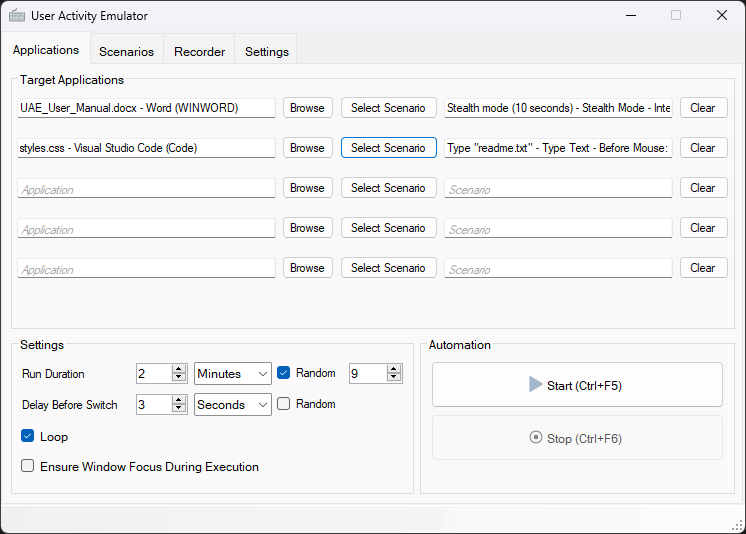The width and height of the screenshot is (746, 534).
Task: Click the third empty Scenario field
Action: pyautogui.click(x=558, y=188)
